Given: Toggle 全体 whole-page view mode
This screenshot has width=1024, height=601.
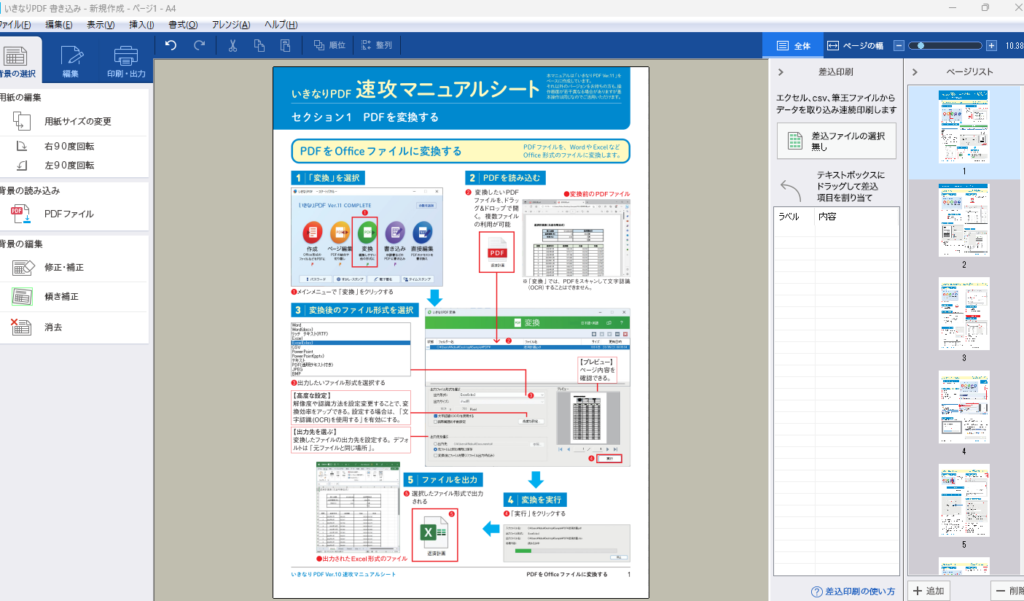Looking at the screenshot, I should (791, 46).
